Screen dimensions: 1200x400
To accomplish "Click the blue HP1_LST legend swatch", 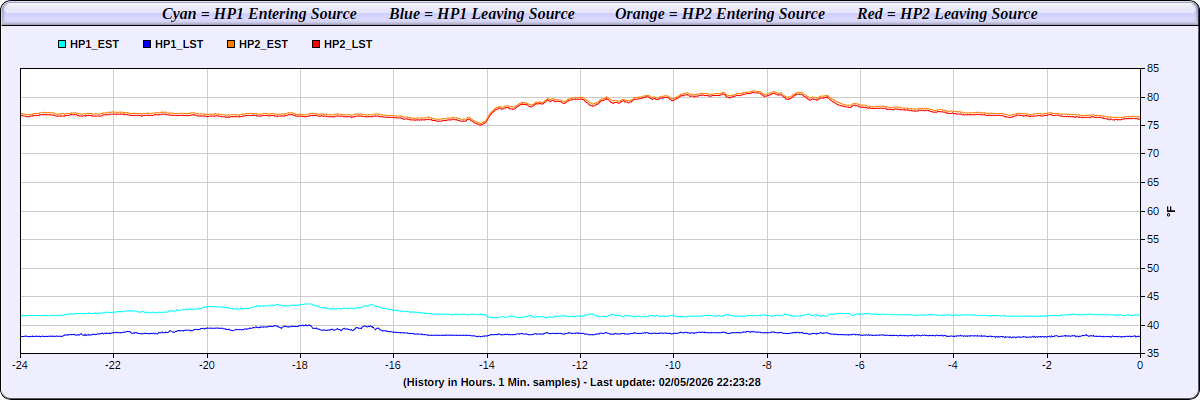I will pyautogui.click(x=147, y=45).
